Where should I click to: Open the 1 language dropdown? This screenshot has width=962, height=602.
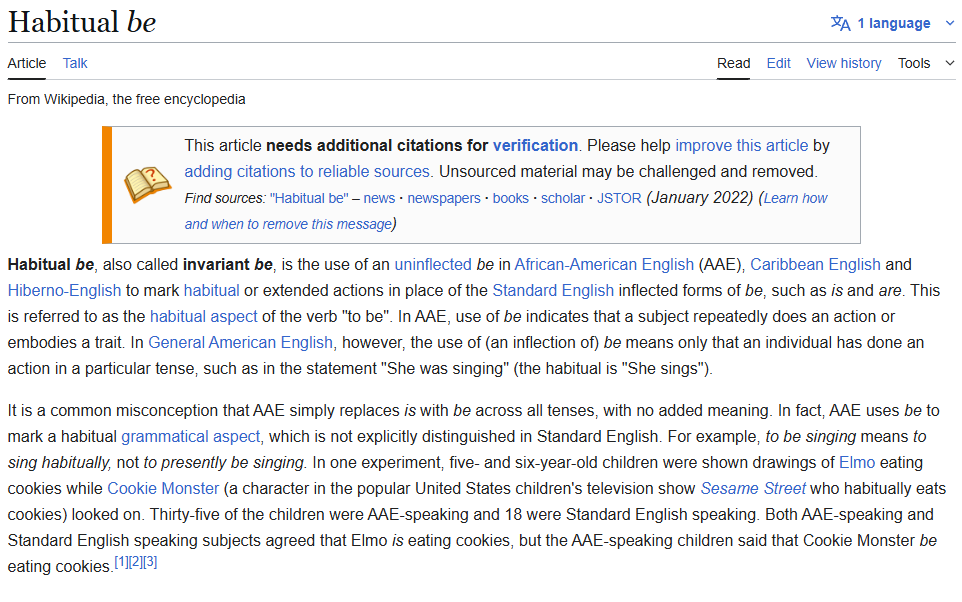(893, 23)
